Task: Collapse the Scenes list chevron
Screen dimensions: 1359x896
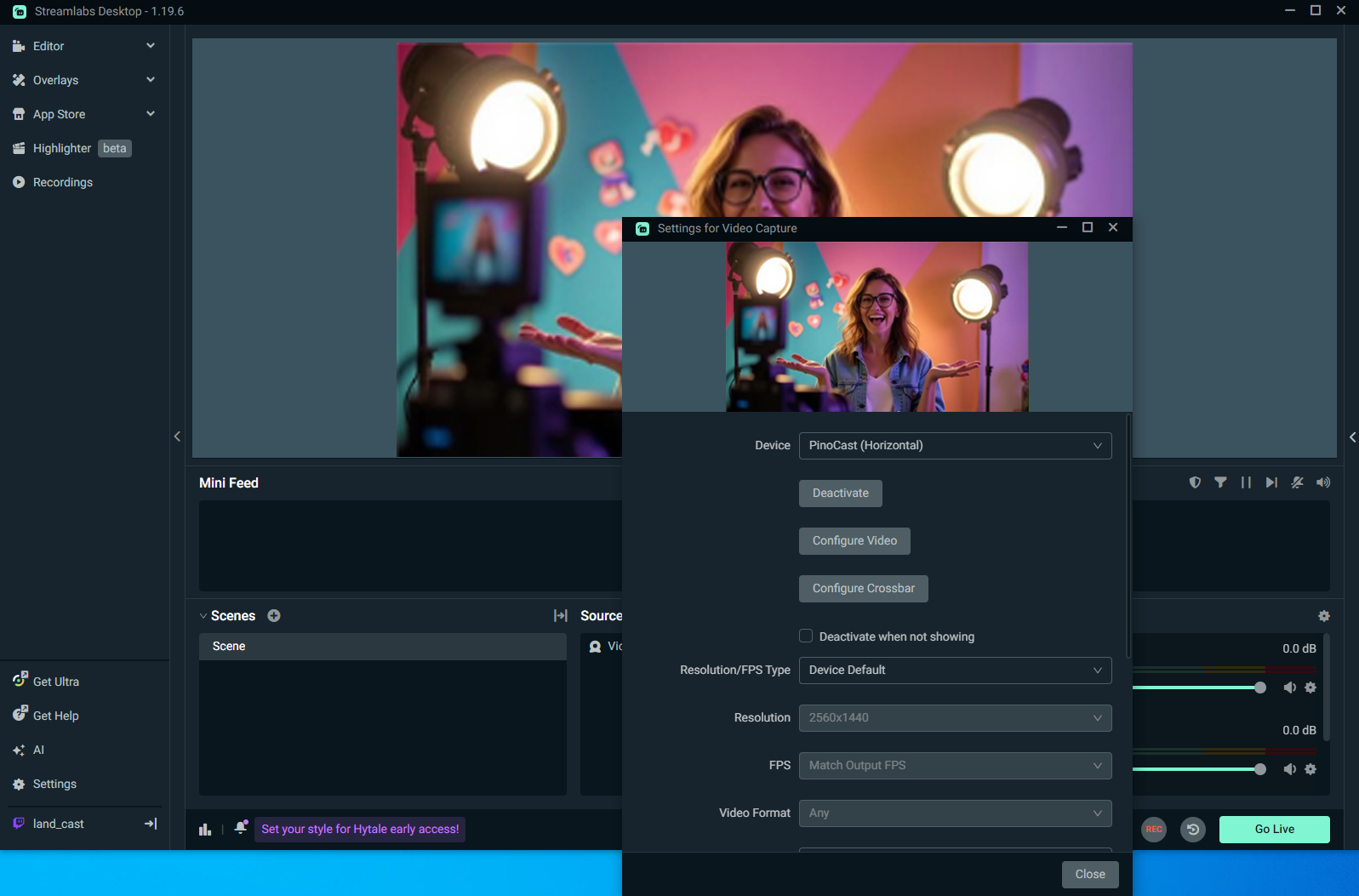Action: (x=203, y=616)
